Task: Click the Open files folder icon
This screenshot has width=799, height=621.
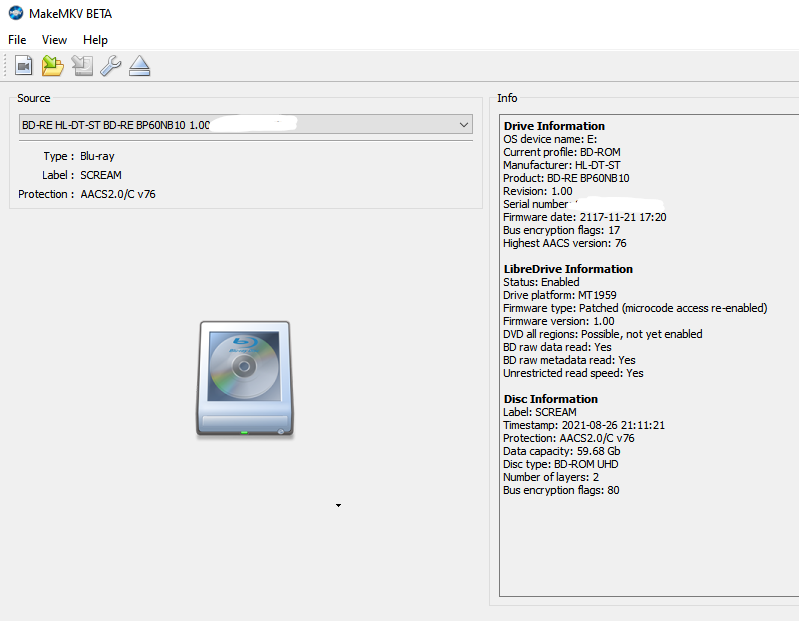Action: click(x=53, y=66)
